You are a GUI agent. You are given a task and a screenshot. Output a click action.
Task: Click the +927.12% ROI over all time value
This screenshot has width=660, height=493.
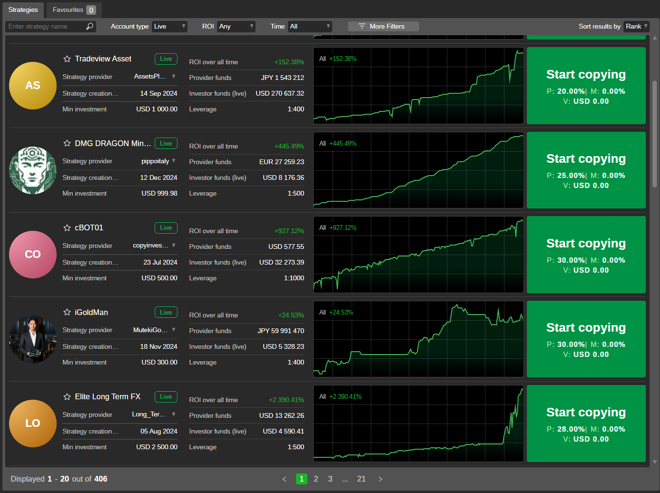tap(289, 231)
